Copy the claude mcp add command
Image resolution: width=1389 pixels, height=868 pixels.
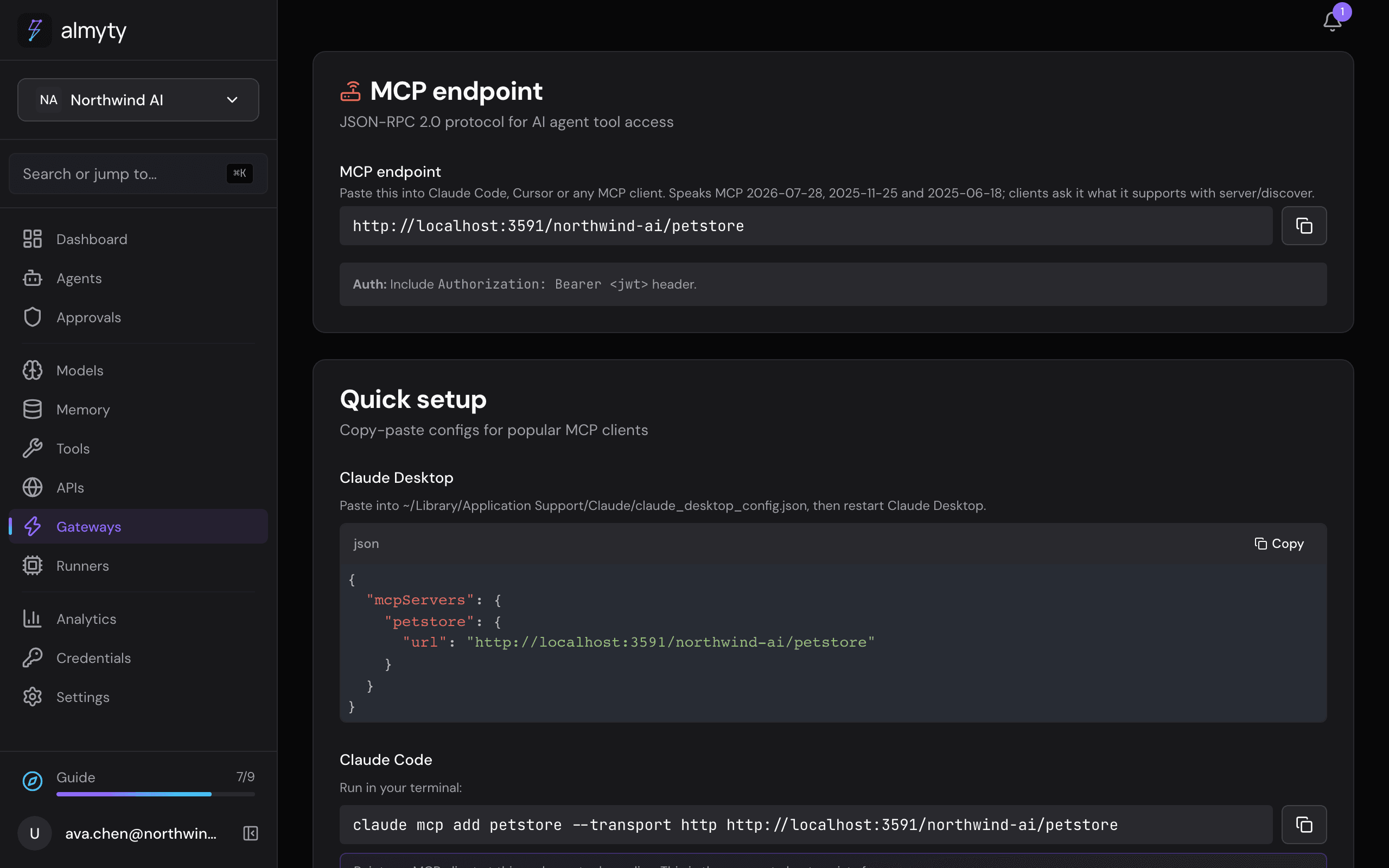[x=1303, y=825]
